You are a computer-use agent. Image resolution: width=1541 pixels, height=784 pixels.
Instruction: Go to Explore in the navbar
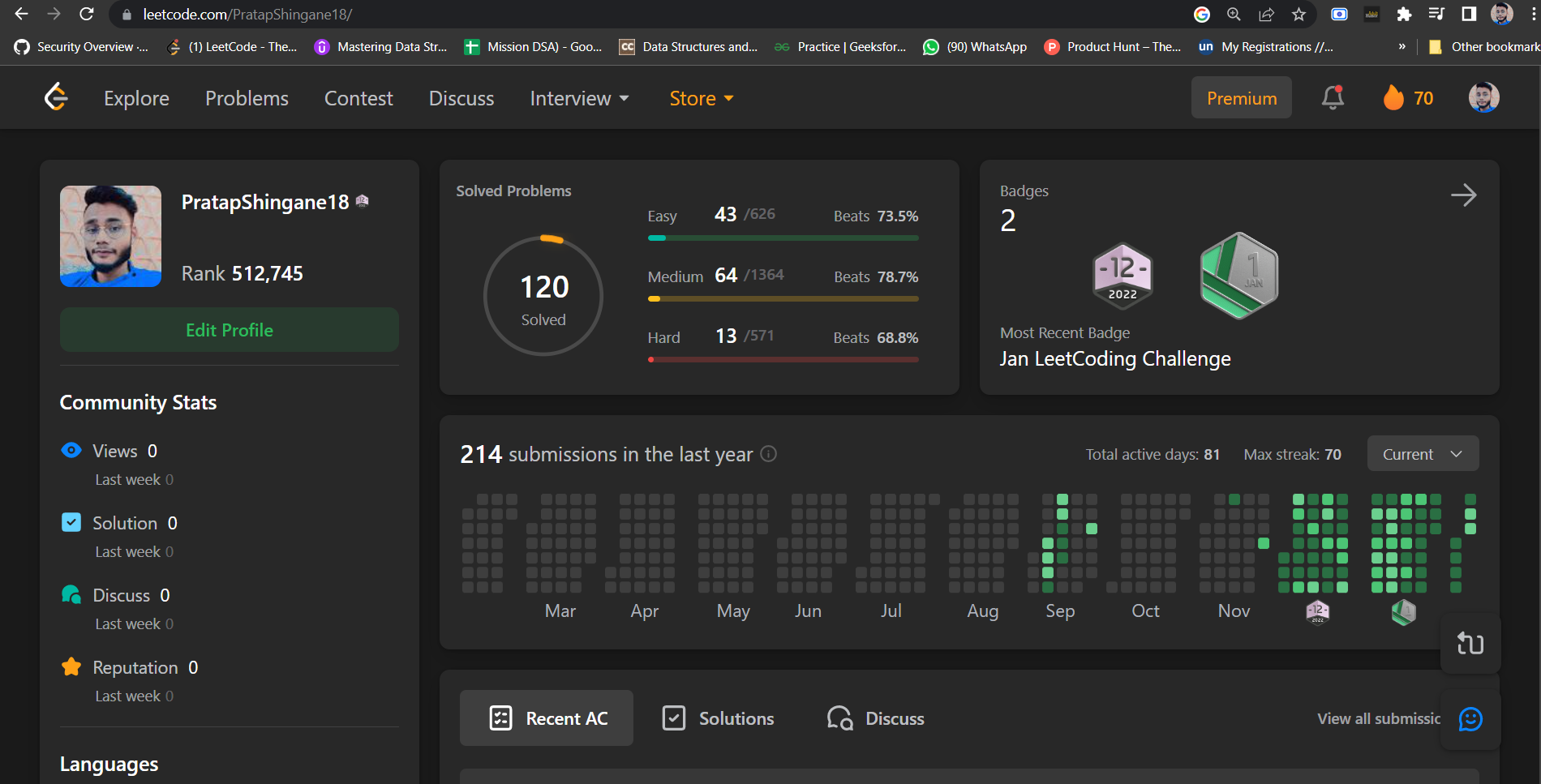click(x=136, y=98)
